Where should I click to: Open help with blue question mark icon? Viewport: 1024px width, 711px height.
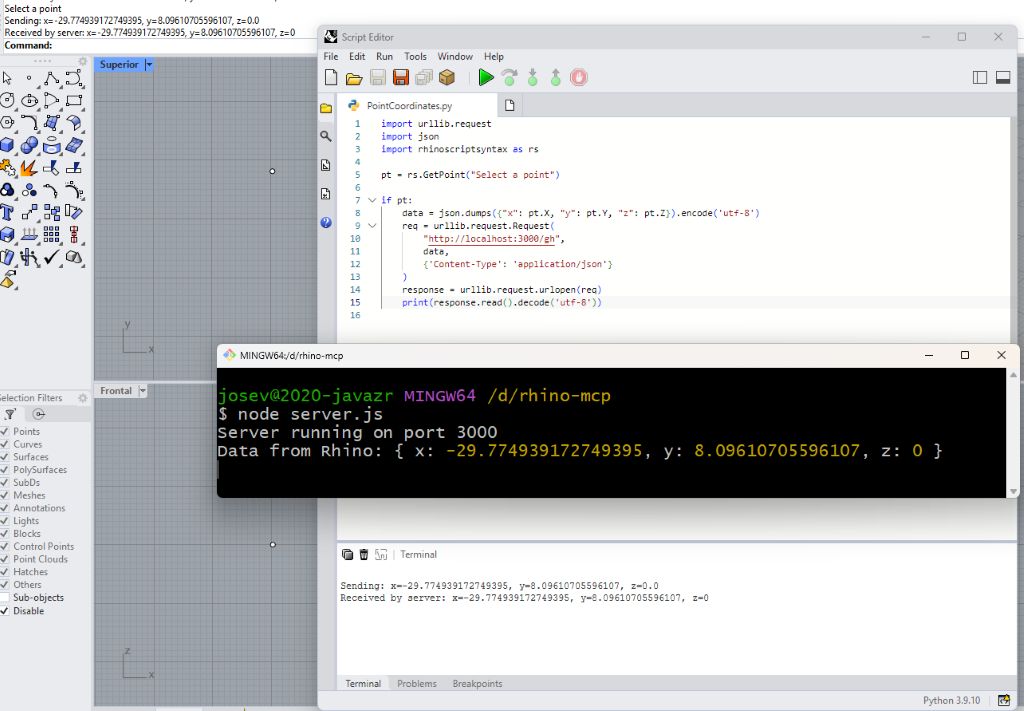(326, 223)
